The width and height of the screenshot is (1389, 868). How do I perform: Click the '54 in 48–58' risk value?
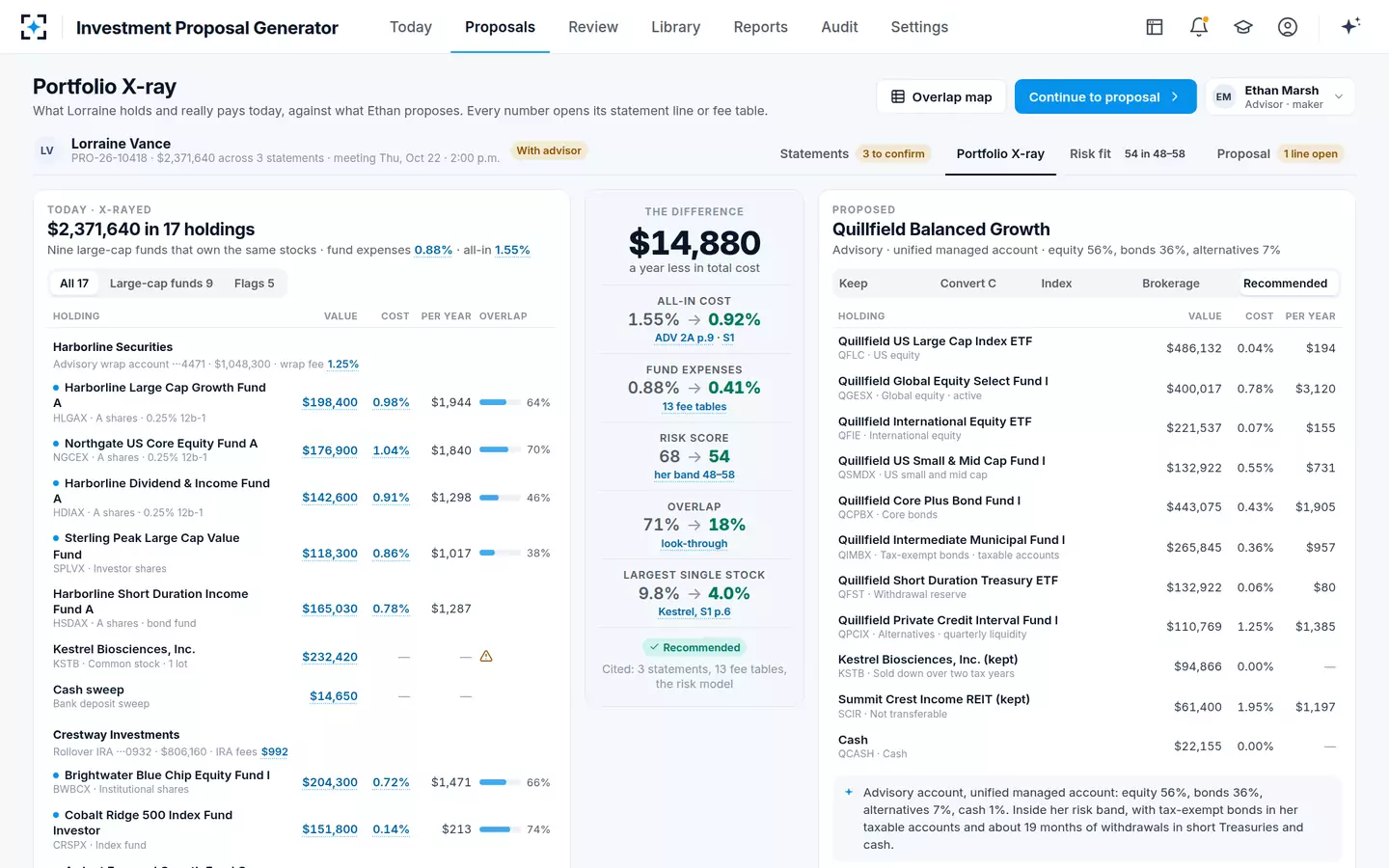(1155, 153)
